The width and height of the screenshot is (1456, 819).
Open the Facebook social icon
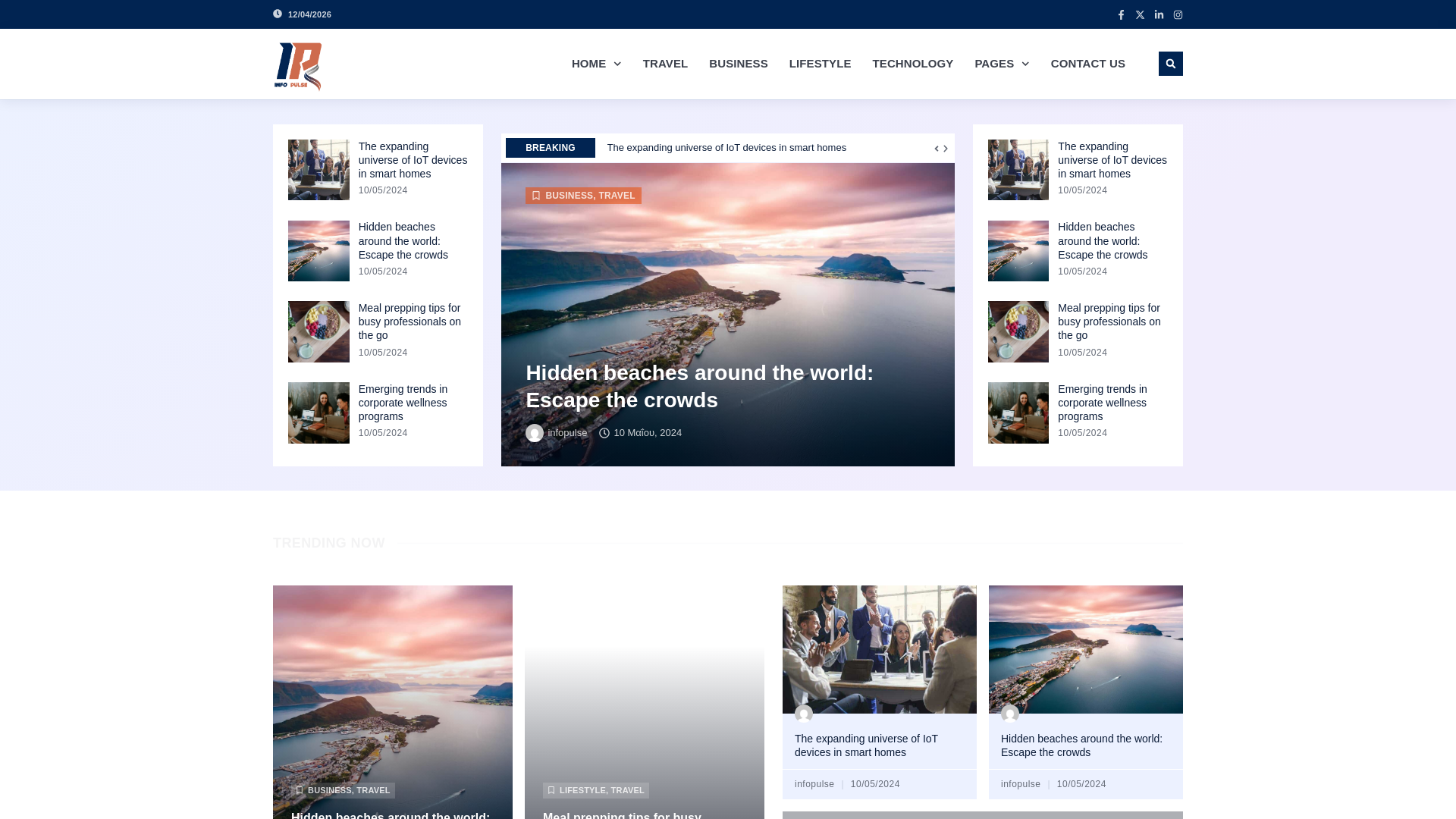pyautogui.click(x=1121, y=14)
